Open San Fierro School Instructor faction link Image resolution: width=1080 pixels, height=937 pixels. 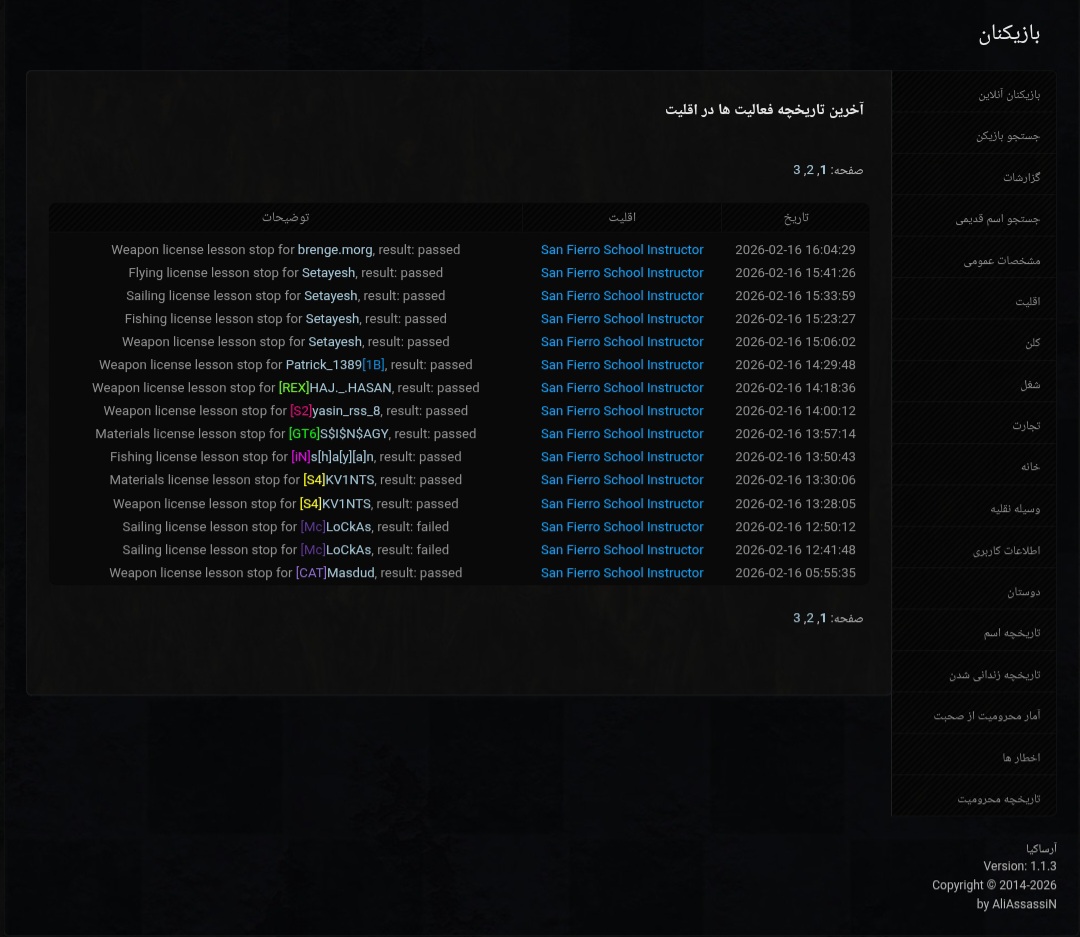[622, 249]
